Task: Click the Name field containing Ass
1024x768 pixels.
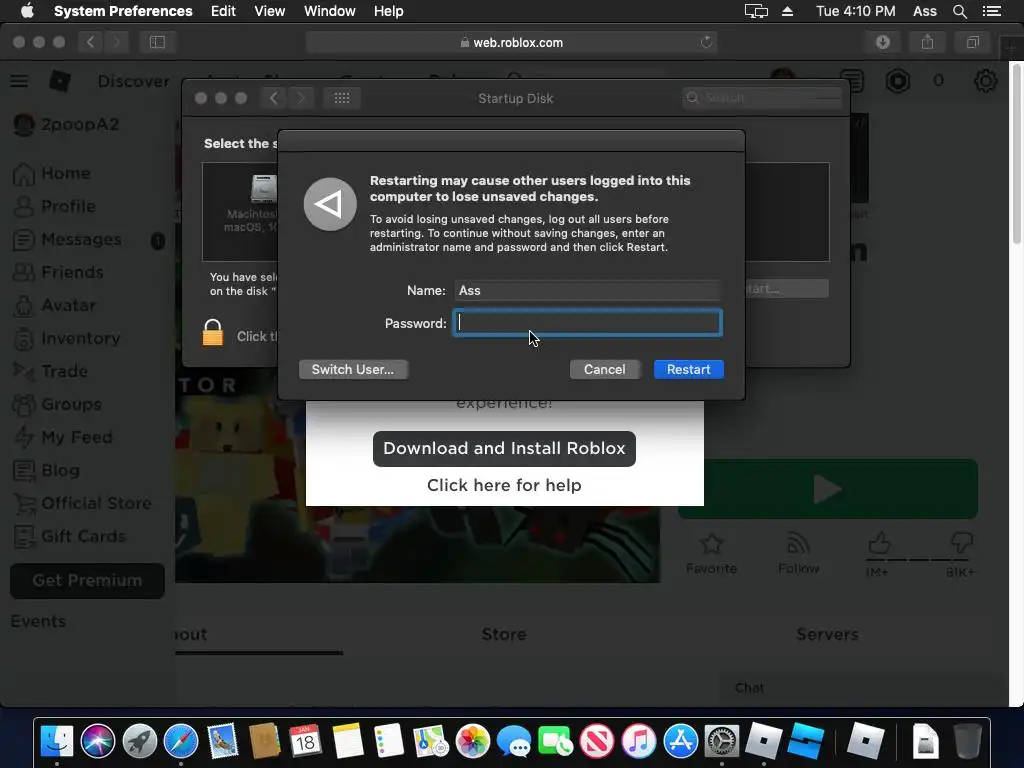Action: [x=588, y=290]
